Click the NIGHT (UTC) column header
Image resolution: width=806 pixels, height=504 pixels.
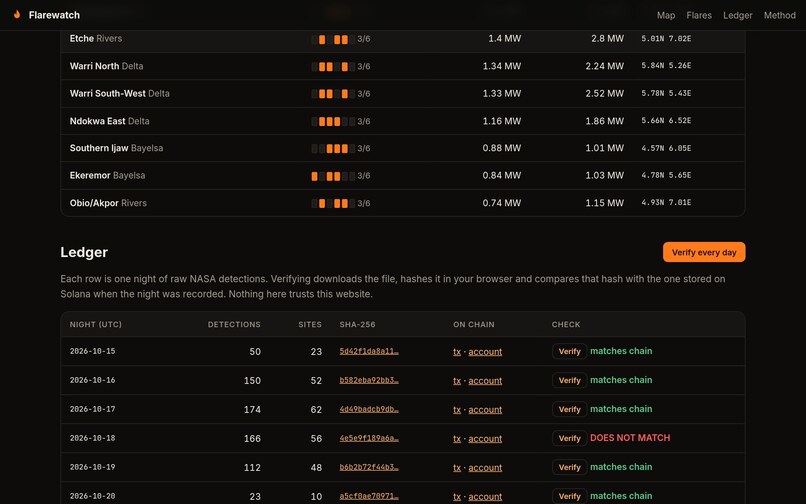click(96, 325)
